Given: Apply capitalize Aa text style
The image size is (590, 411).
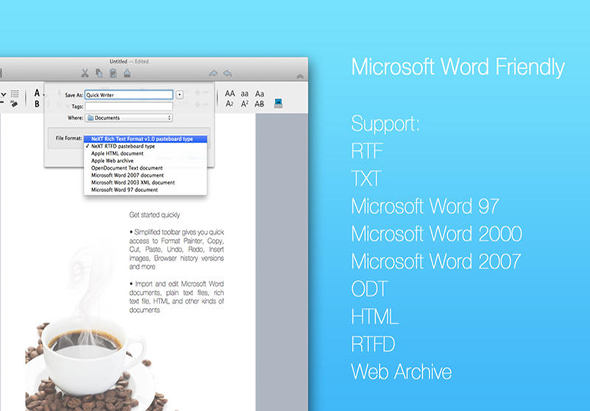Looking at the screenshot, I should click(x=260, y=93).
